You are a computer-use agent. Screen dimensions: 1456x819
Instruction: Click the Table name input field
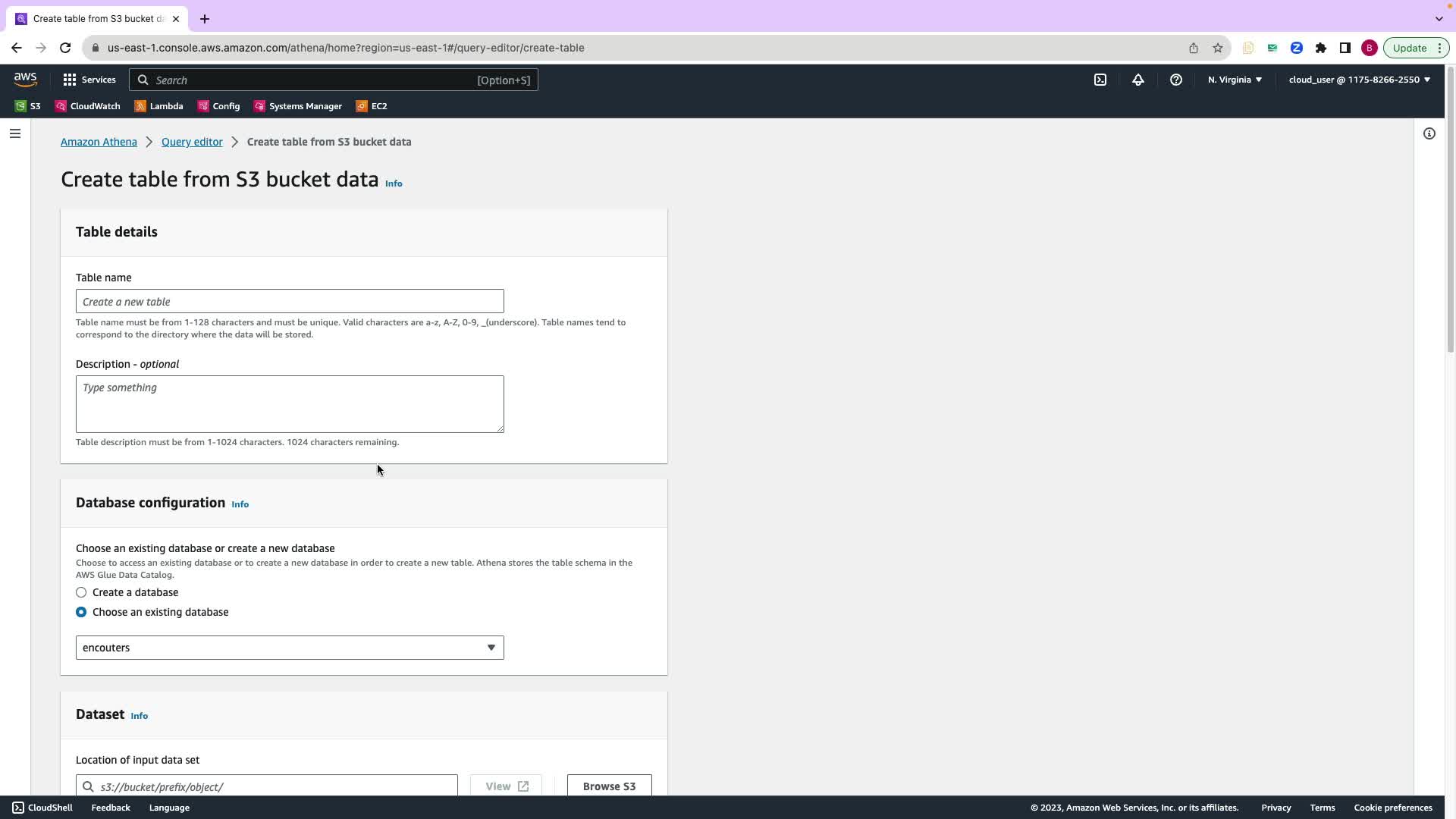290,301
